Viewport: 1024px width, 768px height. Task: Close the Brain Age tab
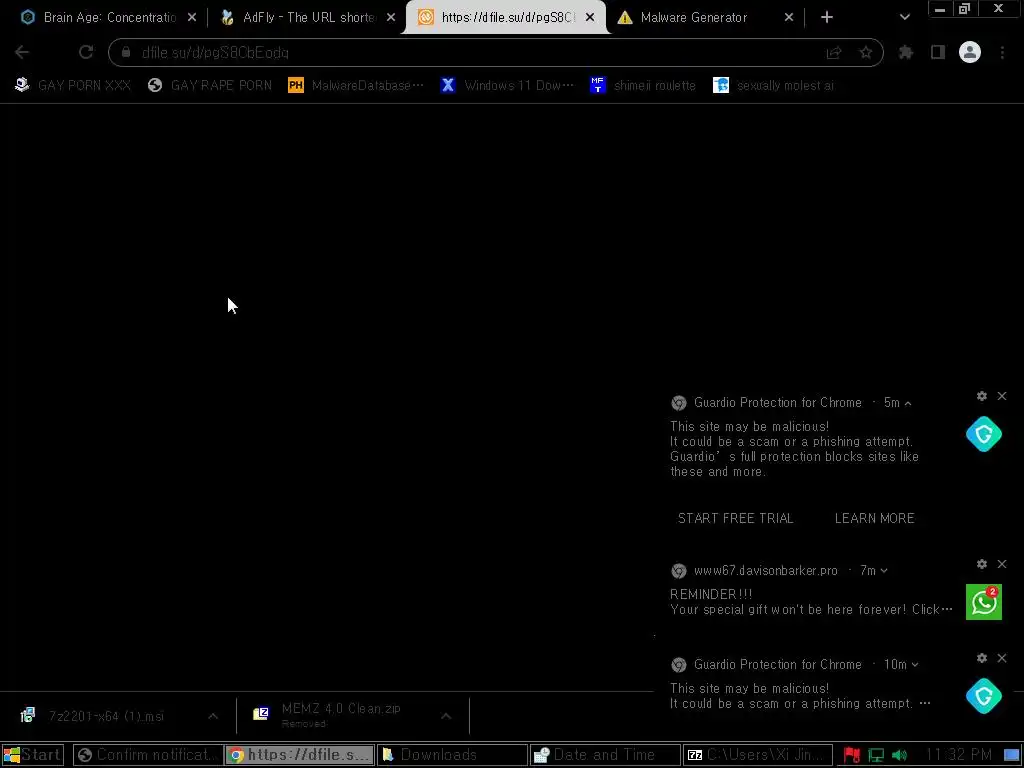click(192, 18)
